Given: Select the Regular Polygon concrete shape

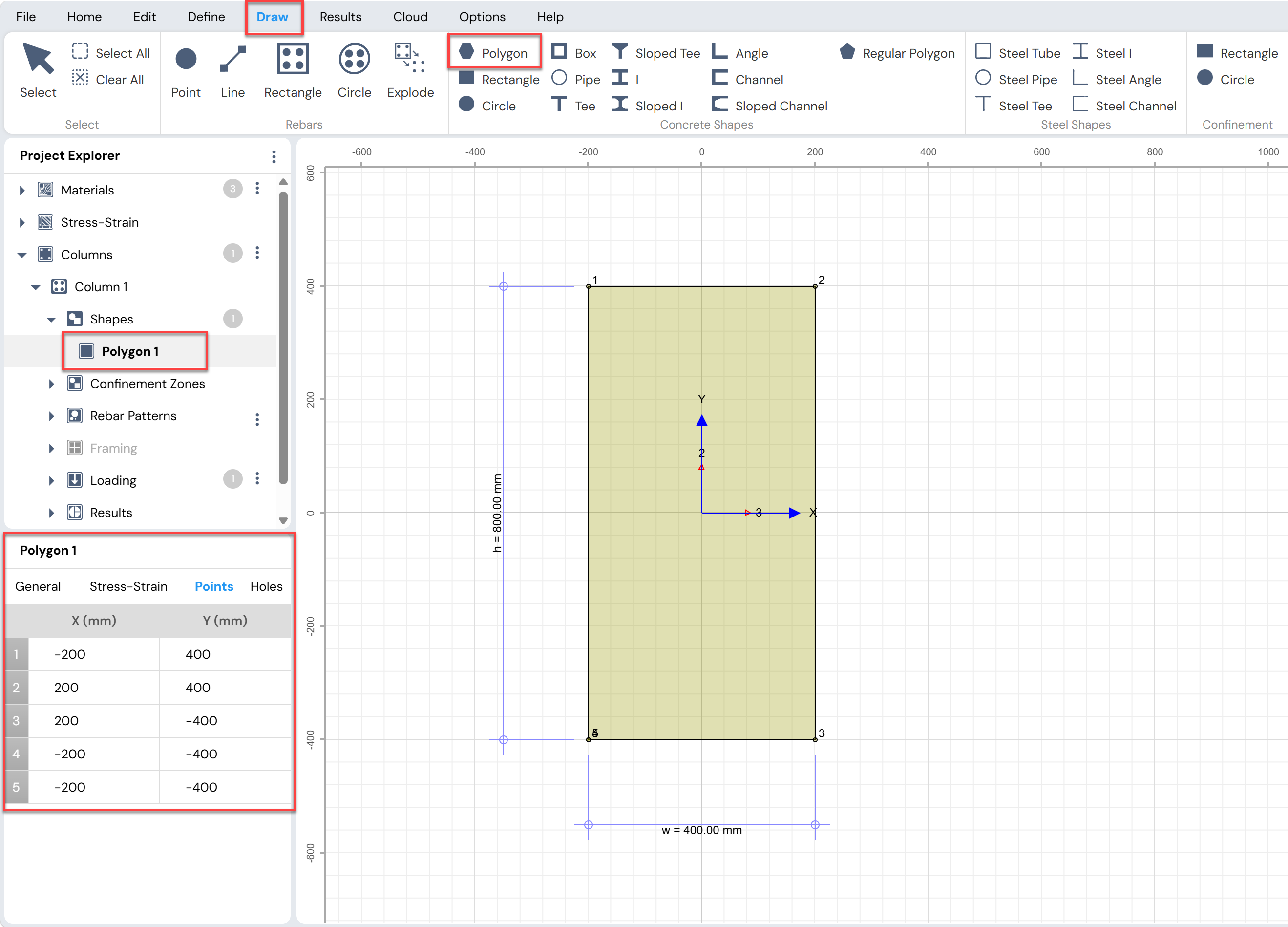Looking at the screenshot, I should pos(897,53).
